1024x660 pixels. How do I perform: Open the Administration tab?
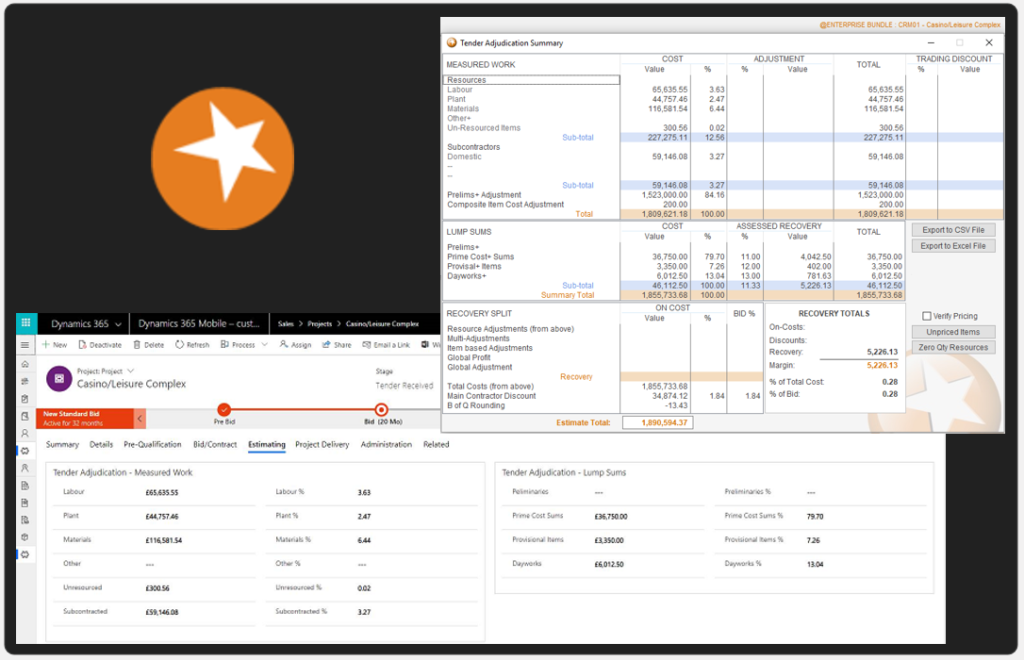pos(386,445)
